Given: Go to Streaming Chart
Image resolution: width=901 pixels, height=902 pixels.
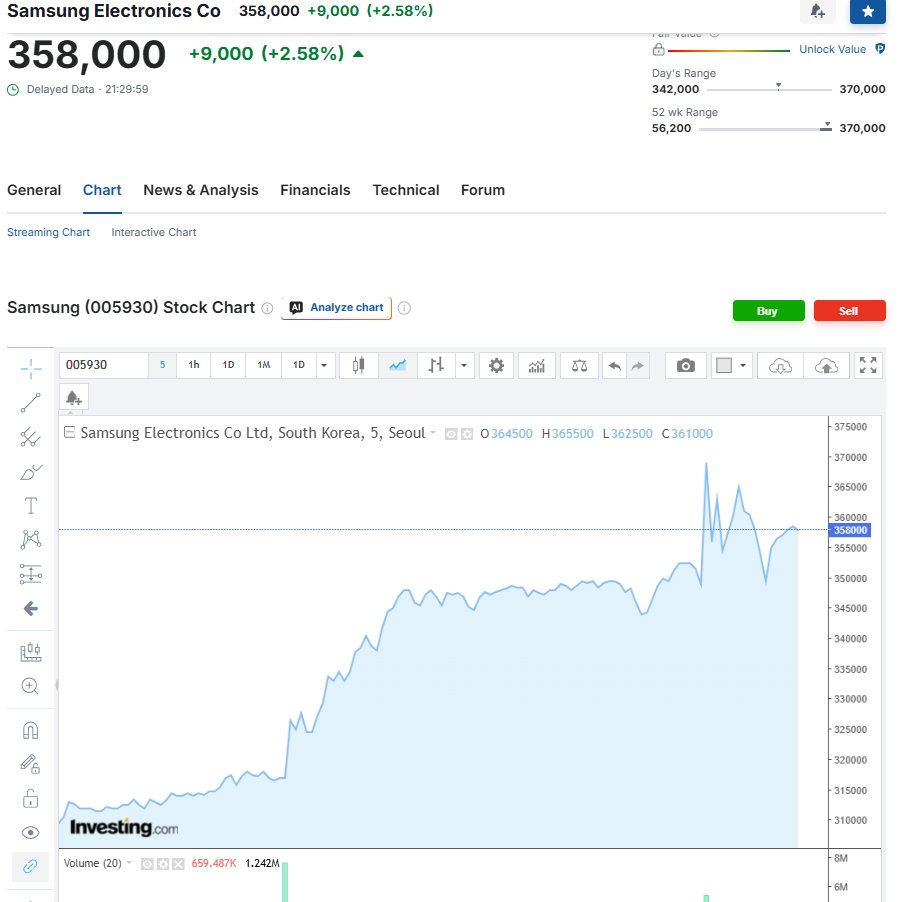Looking at the screenshot, I should pyautogui.click(x=48, y=232).
